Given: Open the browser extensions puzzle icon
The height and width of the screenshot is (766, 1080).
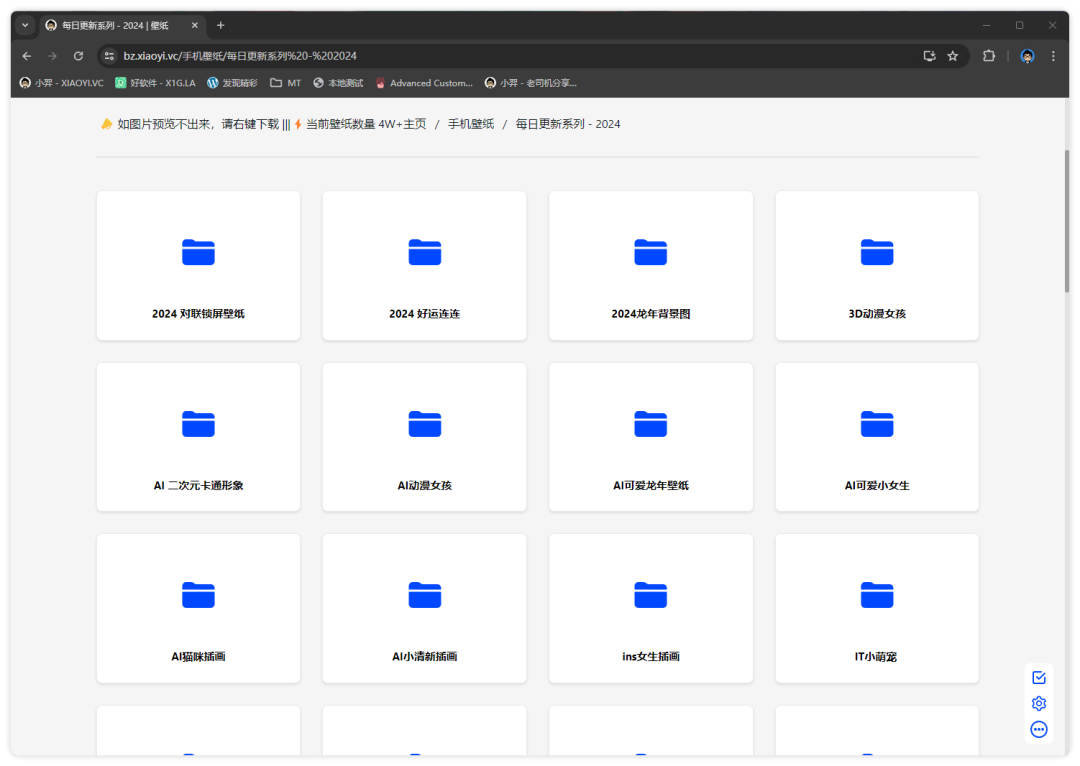Looking at the screenshot, I should click(989, 56).
